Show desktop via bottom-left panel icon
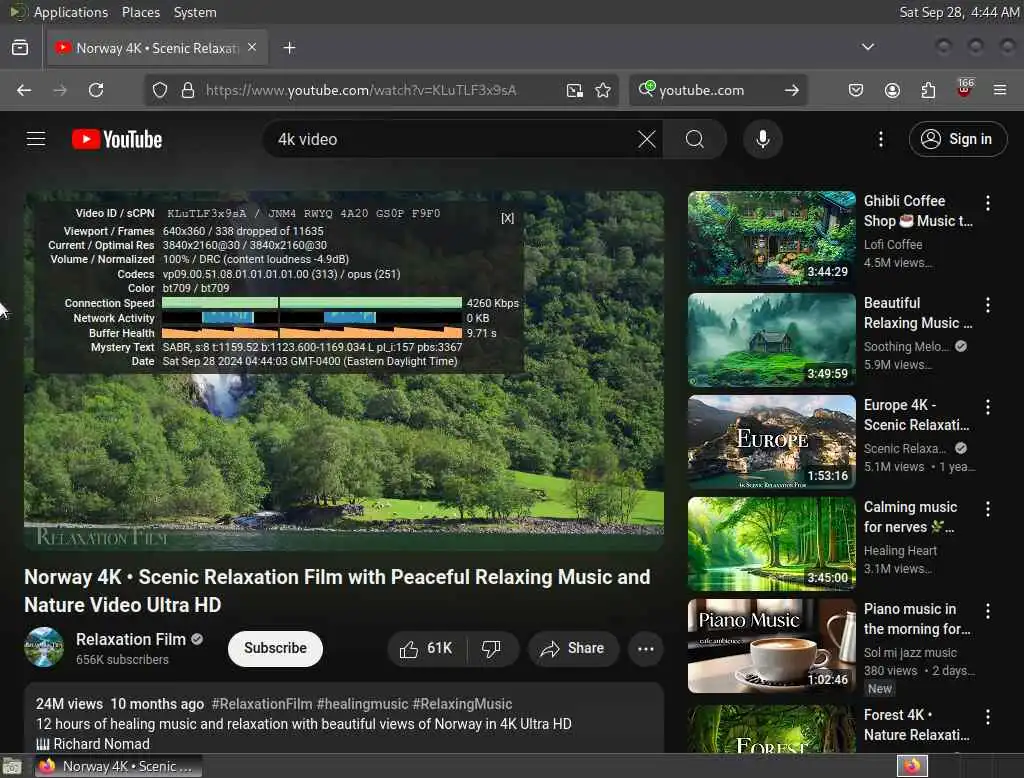The width and height of the screenshot is (1024, 778). 12,766
